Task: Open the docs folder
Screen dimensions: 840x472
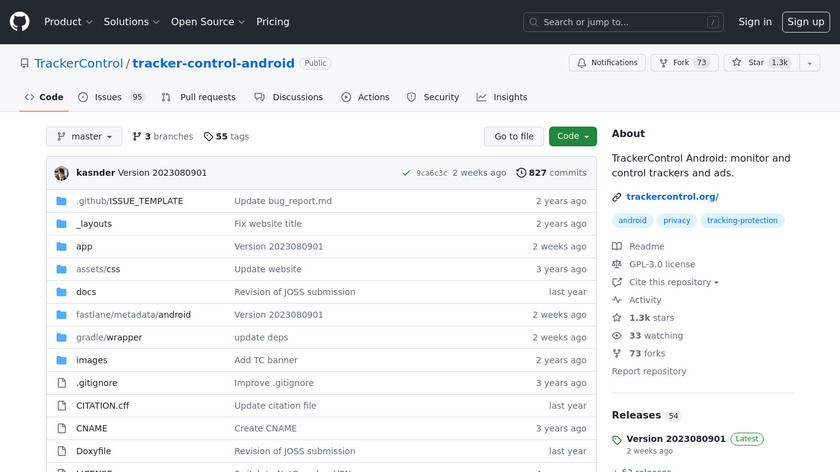Action: 86,292
